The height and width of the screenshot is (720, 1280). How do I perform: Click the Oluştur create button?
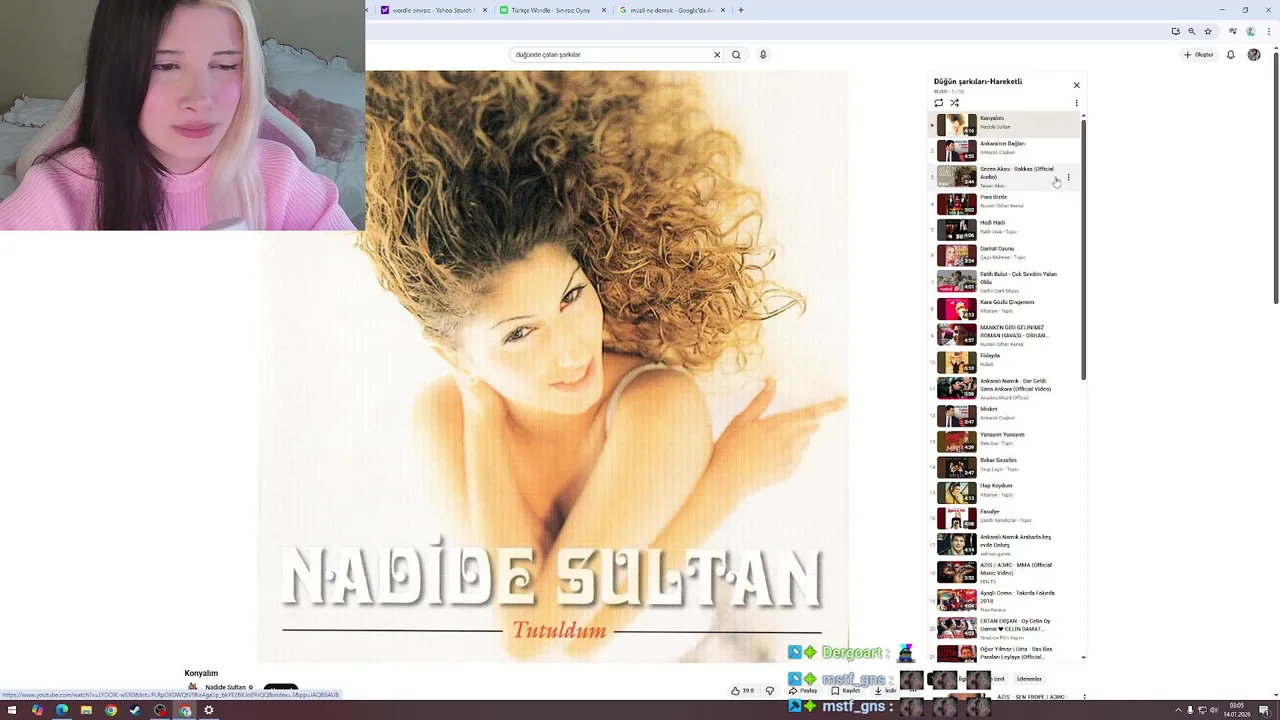point(1198,55)
